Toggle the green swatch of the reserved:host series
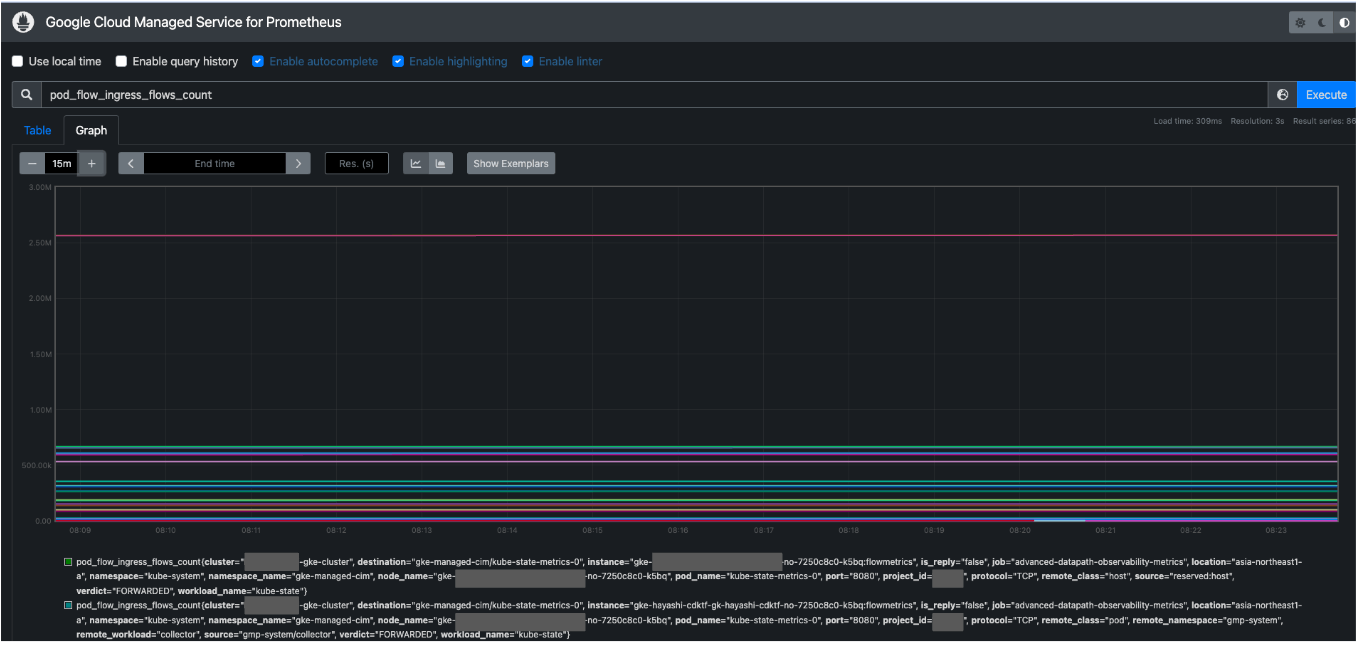The image size is (1360, 645). click(x=68, y=562)
